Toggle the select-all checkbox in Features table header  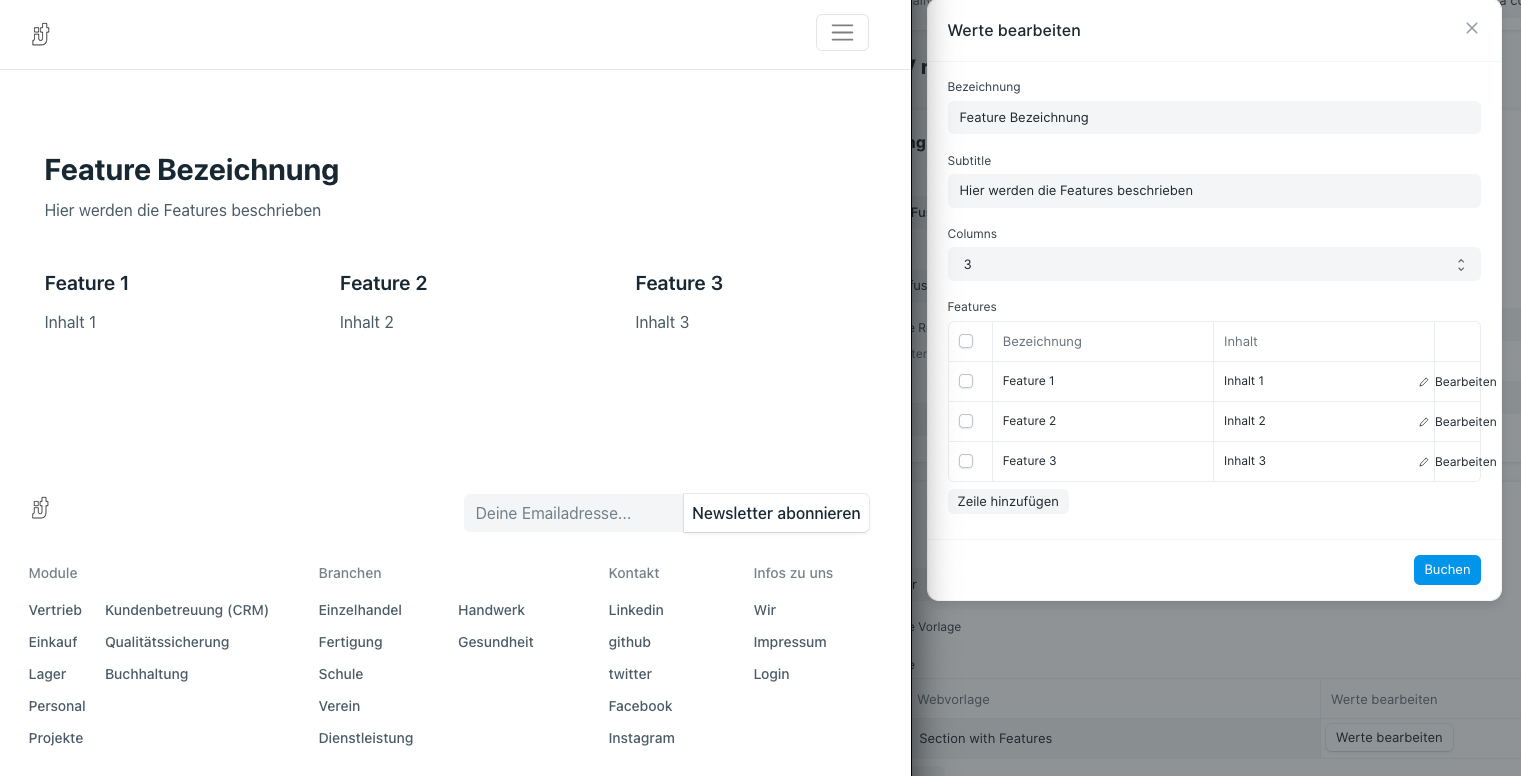pos(966,341)
